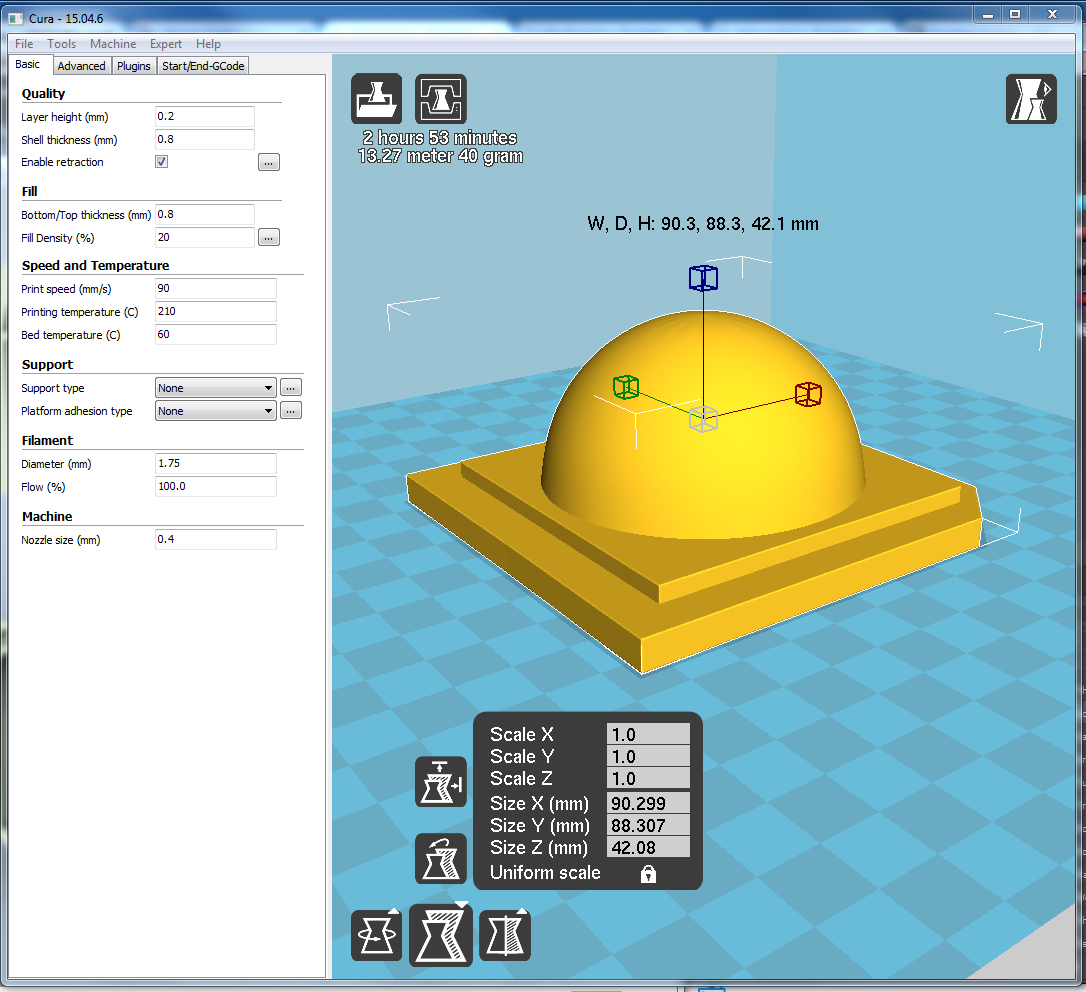Click the Scale to max icon
This screenshot has height=992, width=1086.
pos(441,782)
